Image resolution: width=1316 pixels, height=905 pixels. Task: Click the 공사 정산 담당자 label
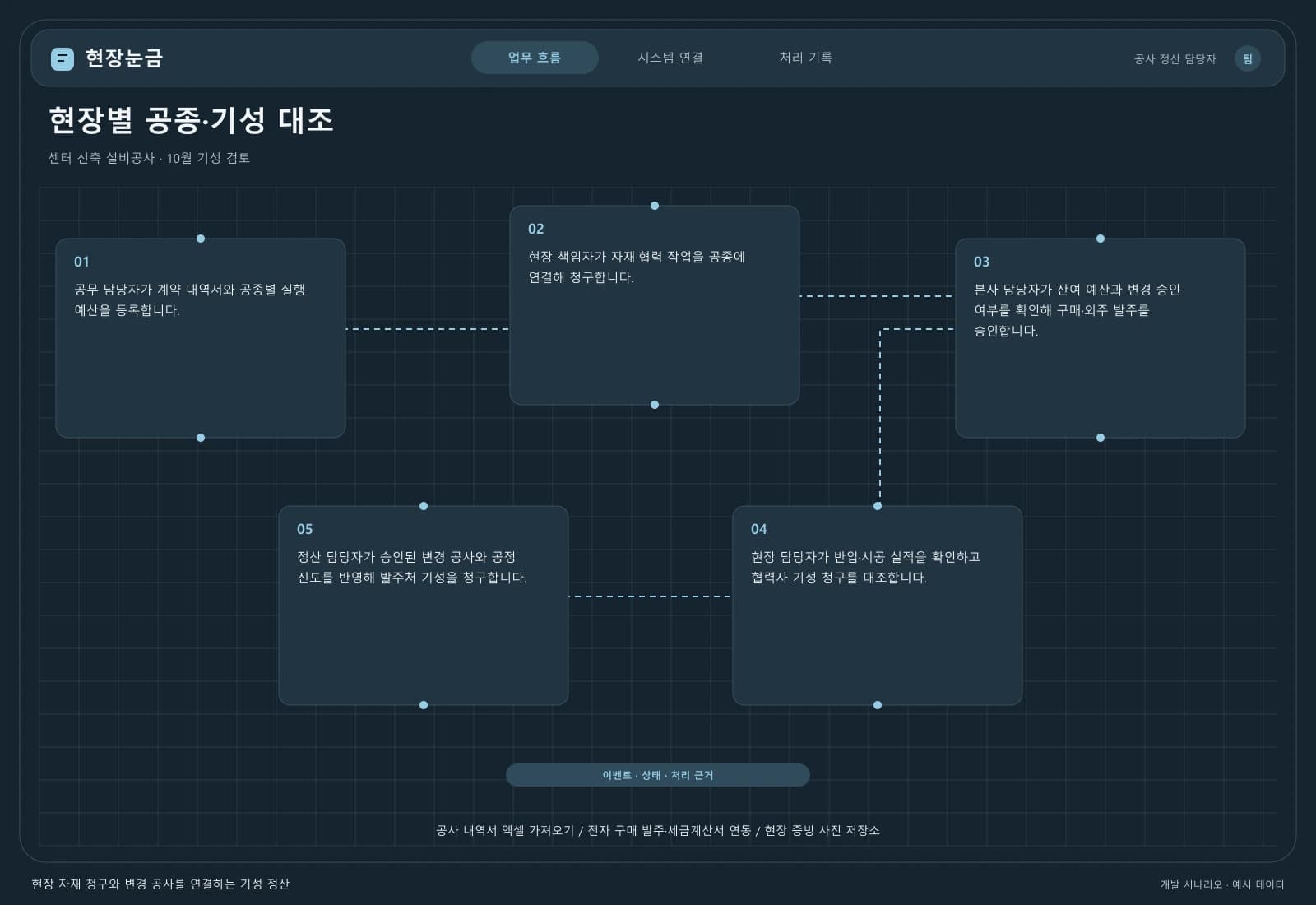coord(1175,58)
